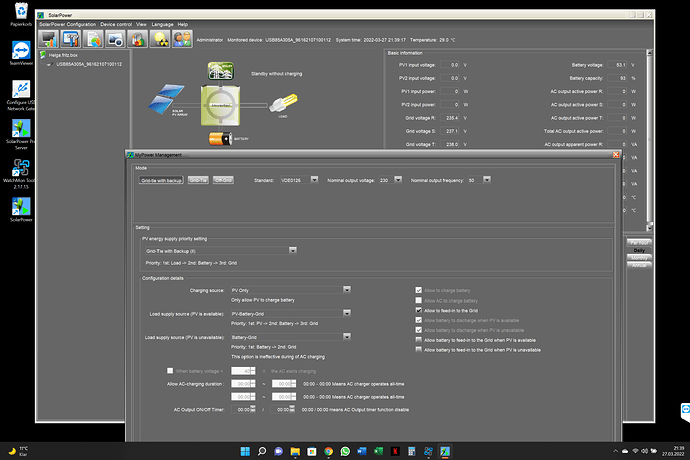Click the utility grid icon in diagram
This screenshot has width=690, height=460.
click(220, 71)
